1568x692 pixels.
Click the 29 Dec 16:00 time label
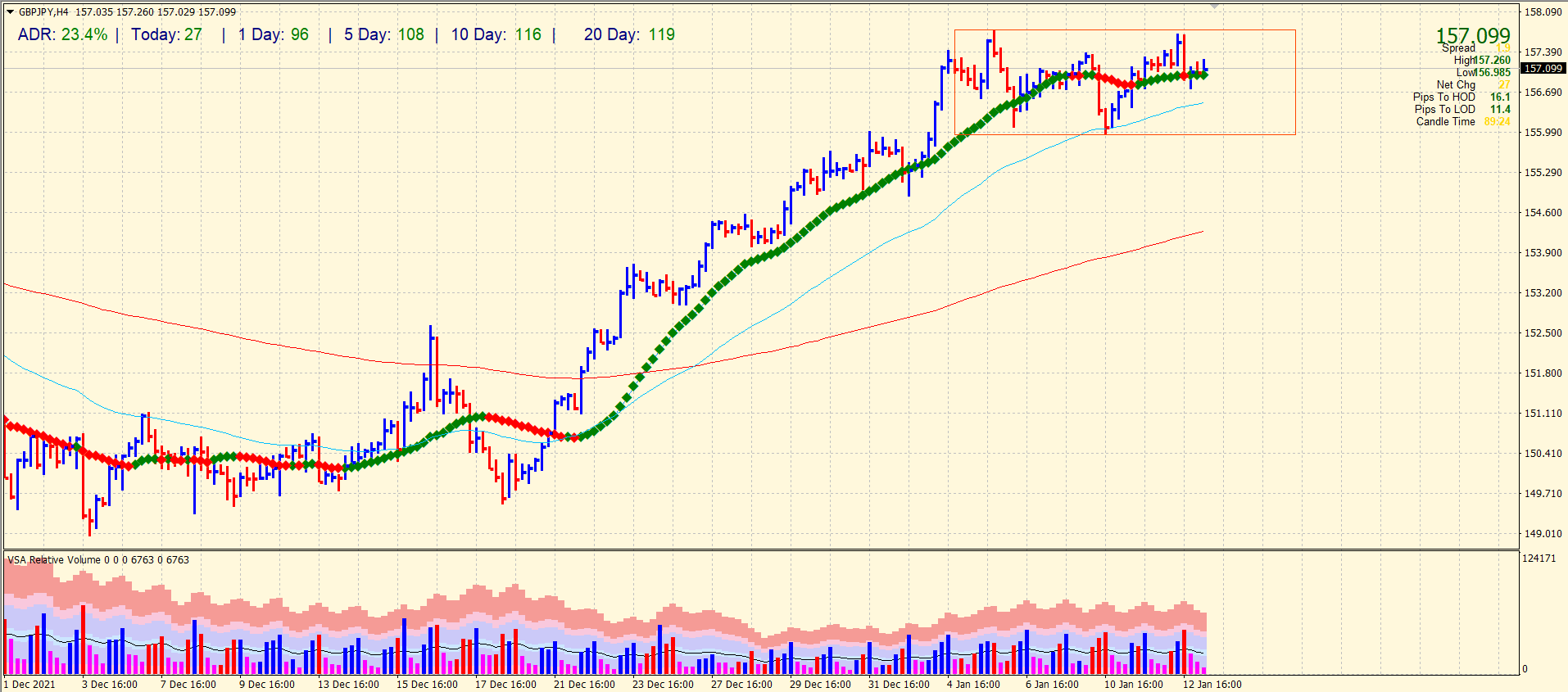[820, 685]
